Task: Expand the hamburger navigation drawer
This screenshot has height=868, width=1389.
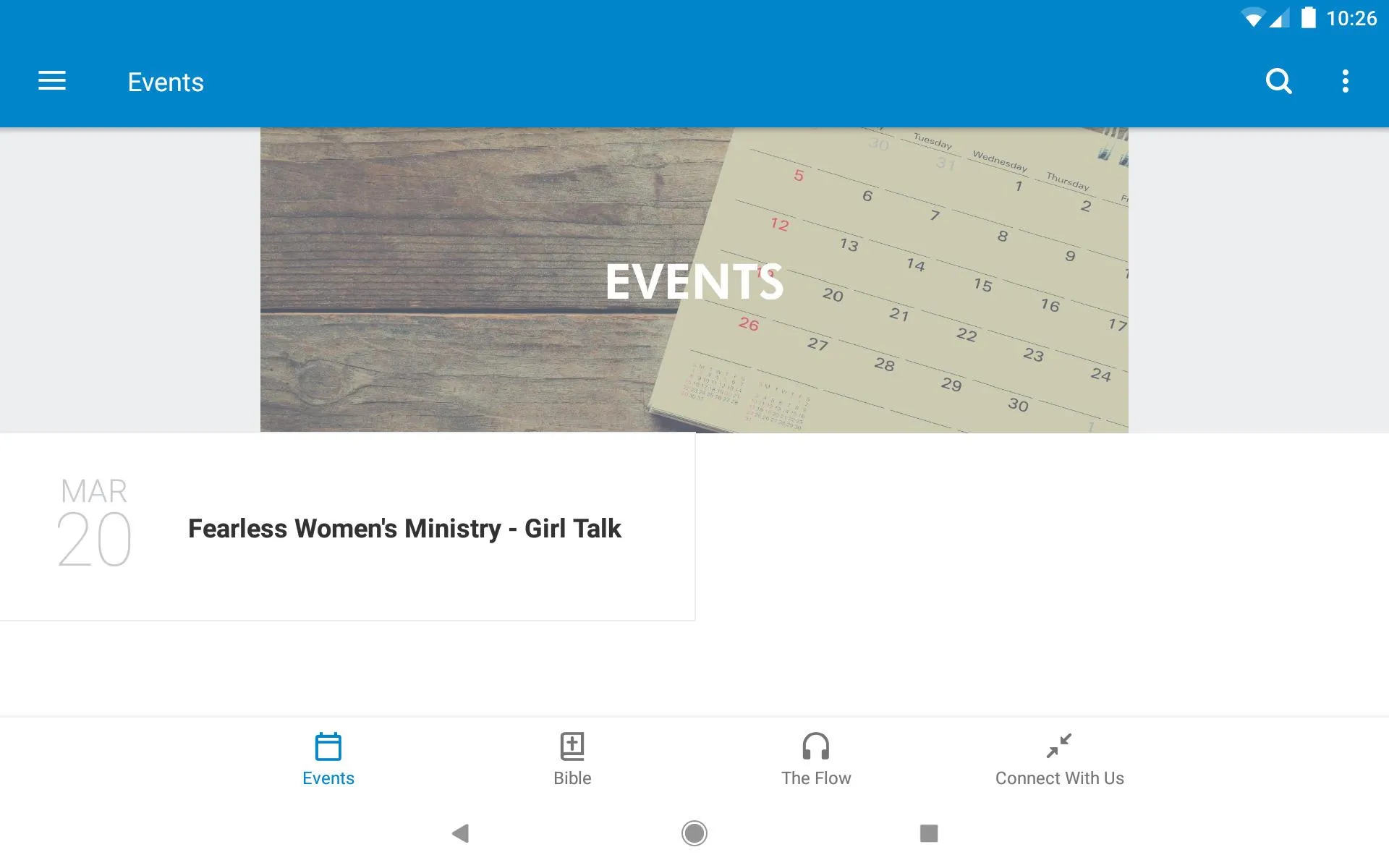Action: click(x=52, y=81)
